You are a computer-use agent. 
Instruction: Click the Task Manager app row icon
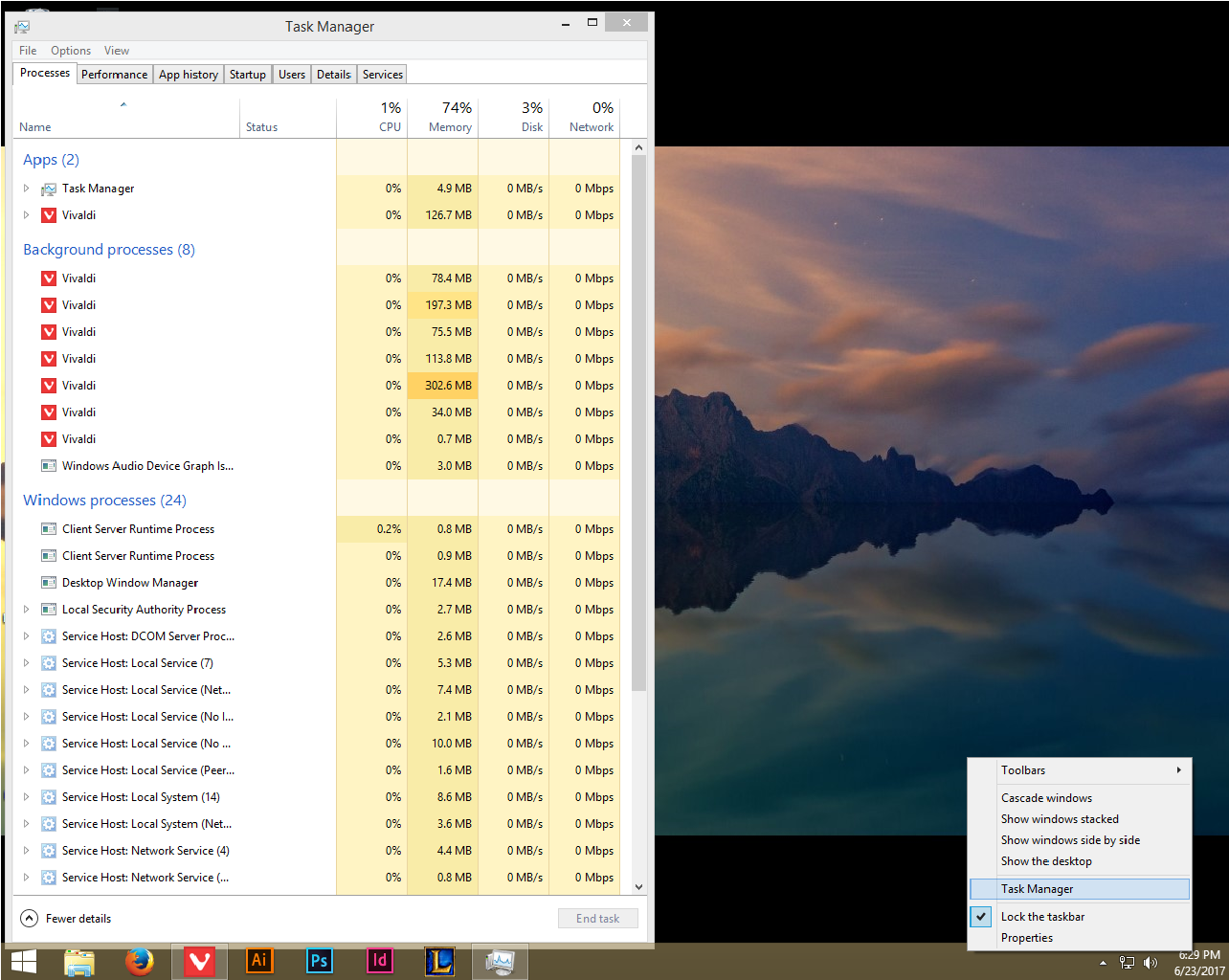pos(49,189)
